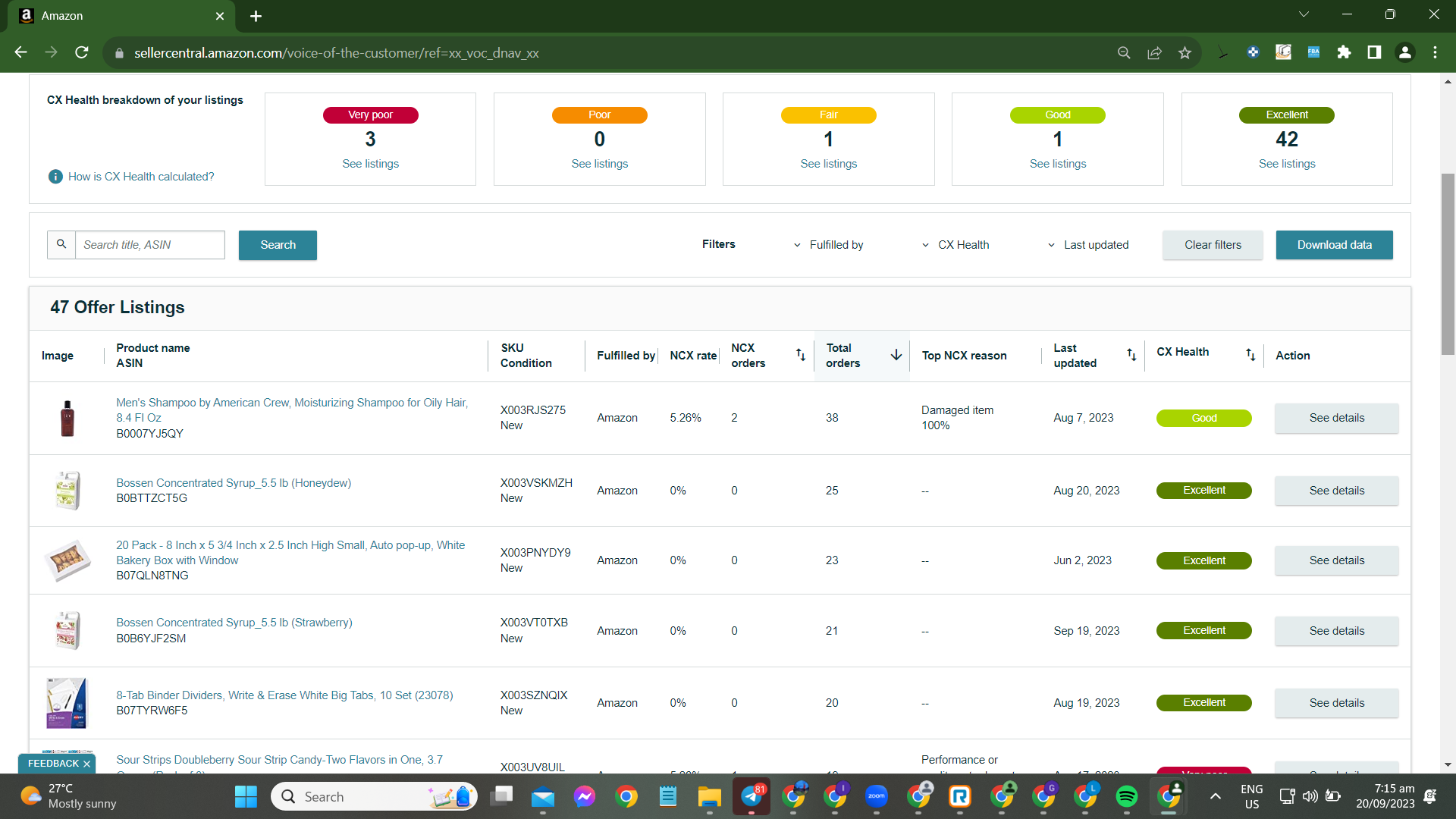The width and height of the screenshot is (1456, 819).
Task: See details for the Honeydew syrup row
Action: coord(1336,491)
